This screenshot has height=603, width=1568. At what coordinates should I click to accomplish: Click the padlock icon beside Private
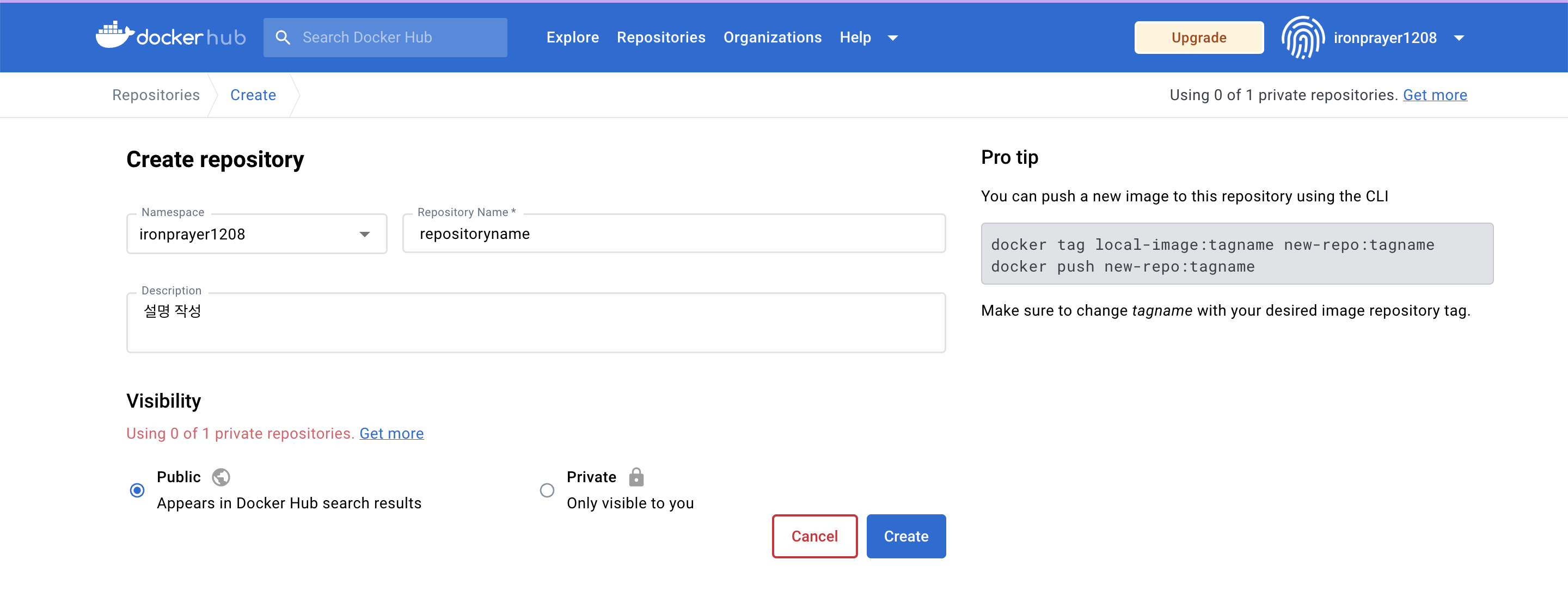click(636, 477)
